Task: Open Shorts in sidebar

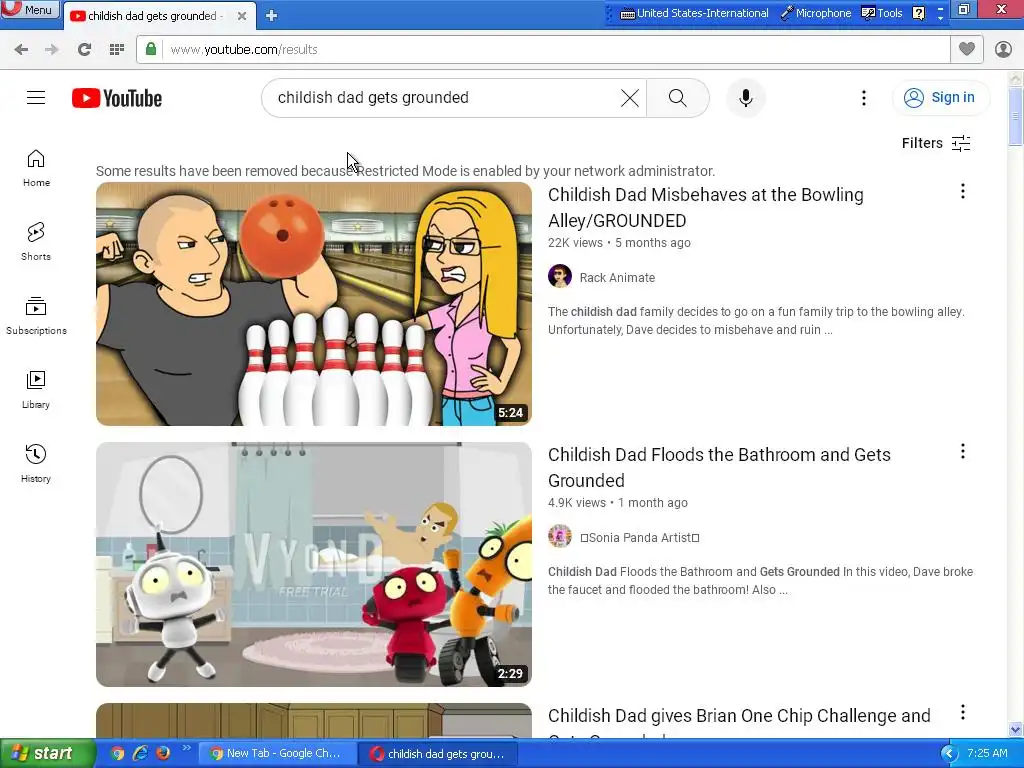Action: [x=36, y=242]
